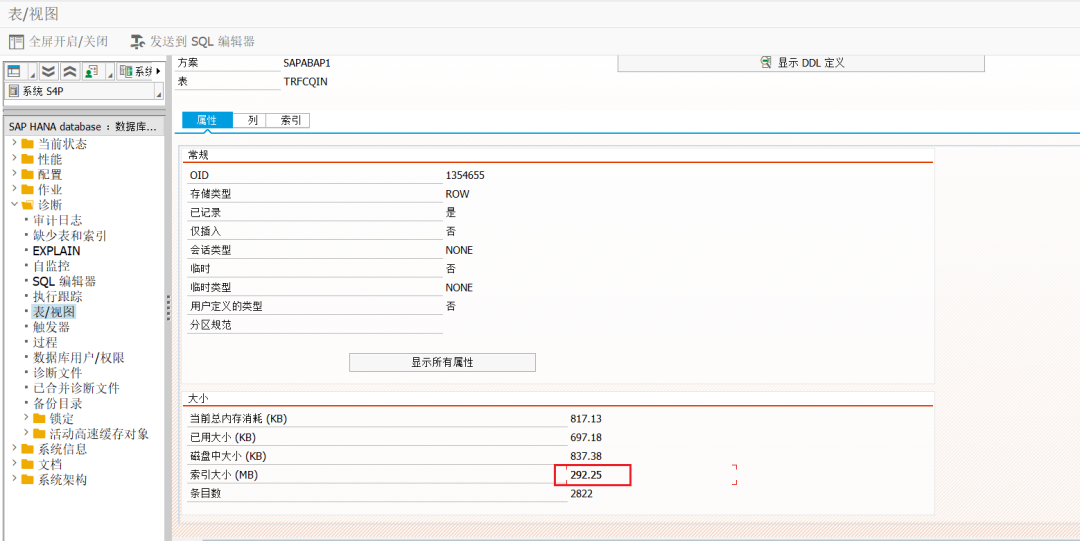Image resolution: width=1080 pixels, height=541 pixels.
Task: Click the storage type value ROW
Action: tap(457, 194)
